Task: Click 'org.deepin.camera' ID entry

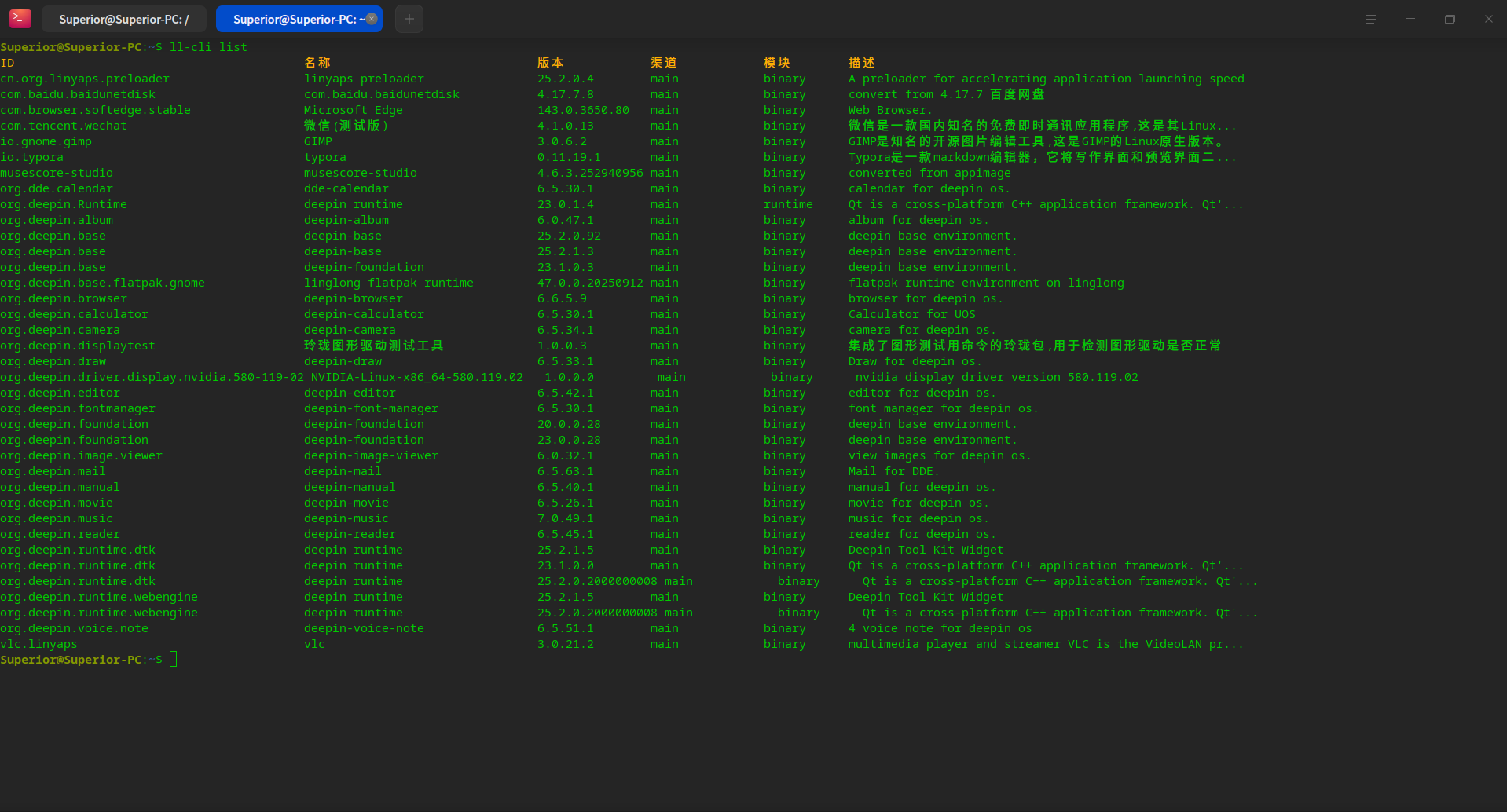Action: (60, 330)
